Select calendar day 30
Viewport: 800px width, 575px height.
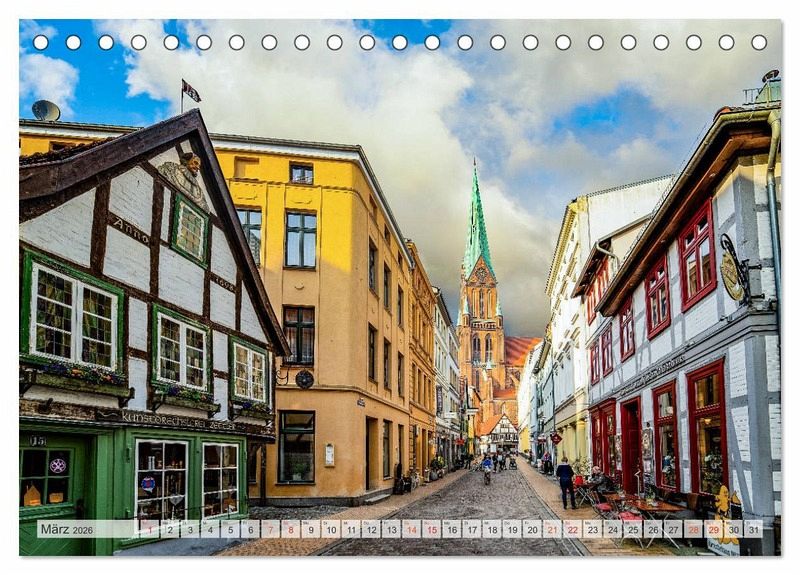point(734,529)
